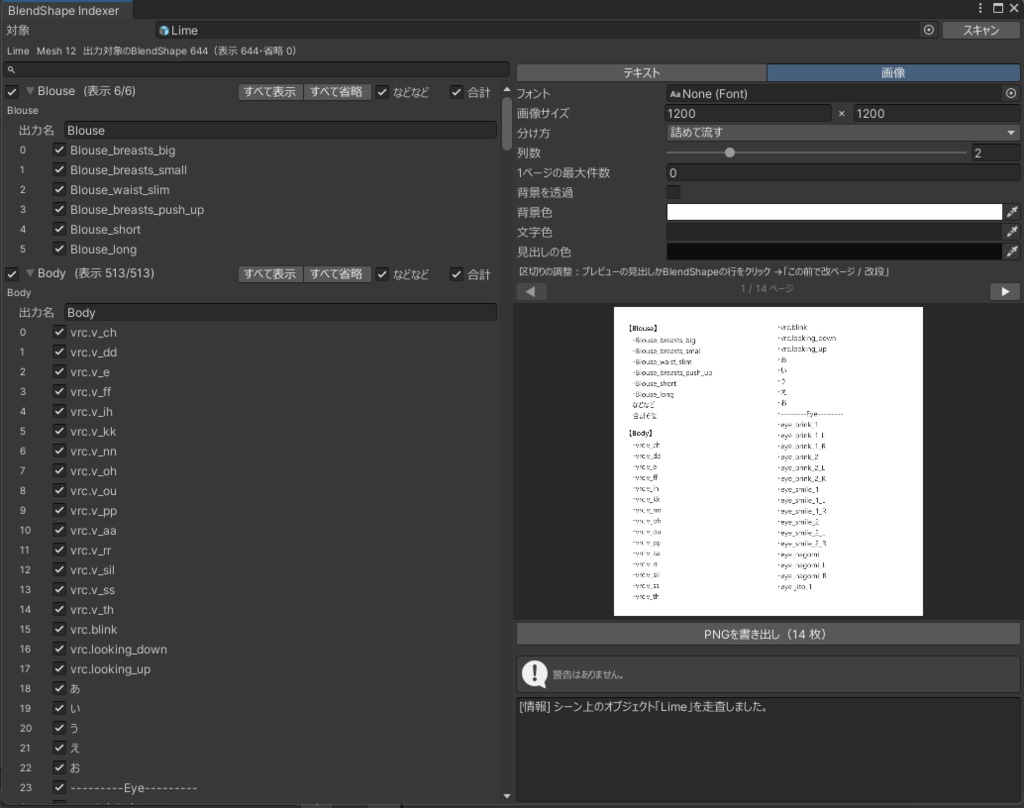Screen dimensions: 1024x808
Task: Uncheck vrc.v_ch blendshape
Action: [59, 332]
